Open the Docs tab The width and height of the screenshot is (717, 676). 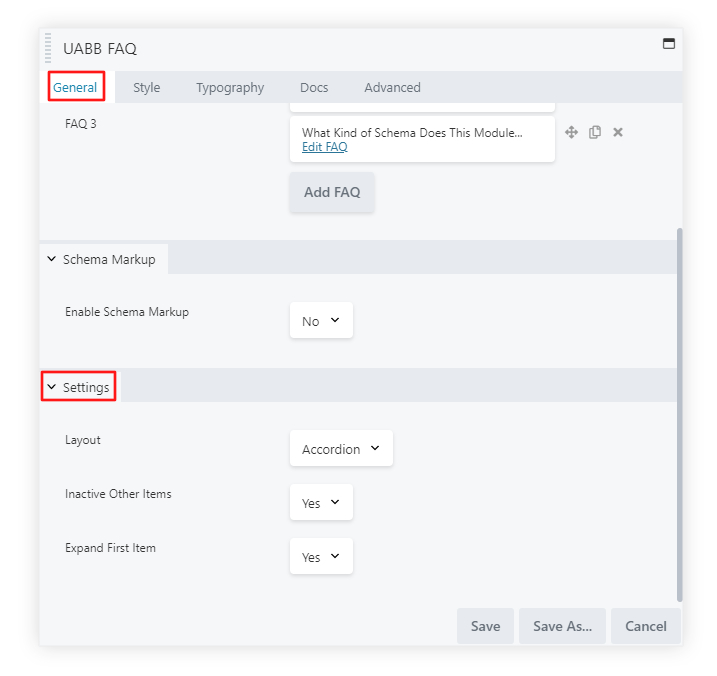coord(314,87)
